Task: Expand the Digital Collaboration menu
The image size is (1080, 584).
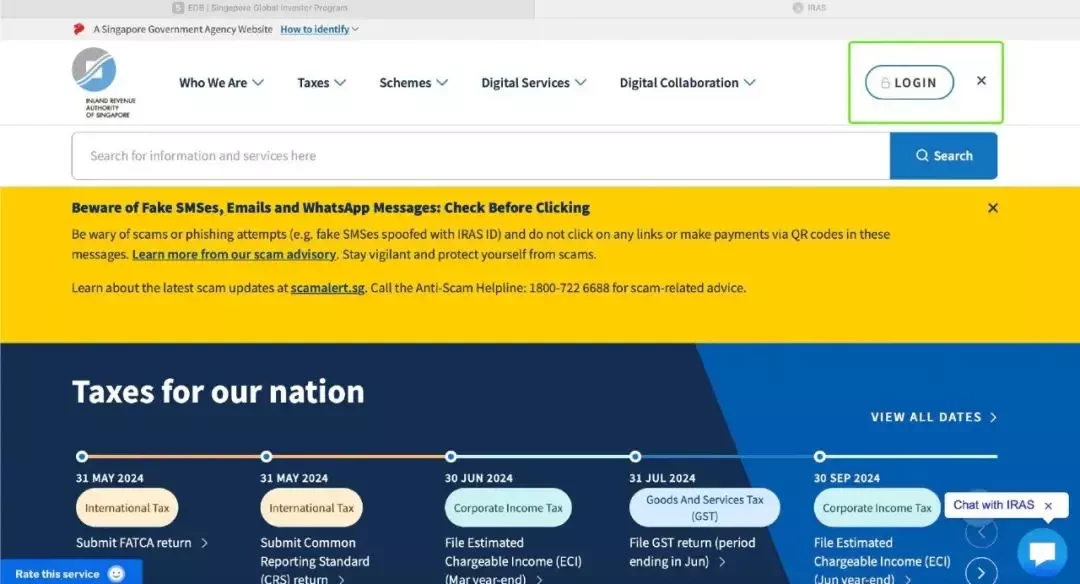Action: click(687, 83)
